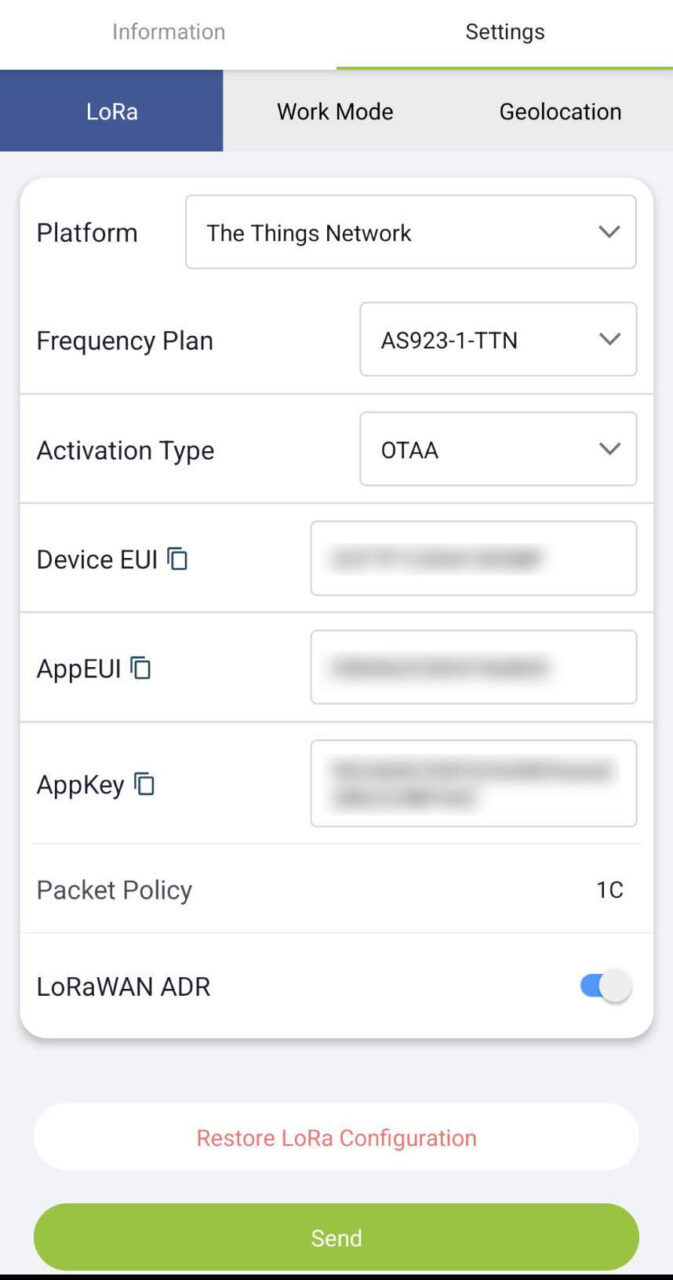Click the Frequency Plan chevron arrow
673x1280 pixels.
point(610,340)
